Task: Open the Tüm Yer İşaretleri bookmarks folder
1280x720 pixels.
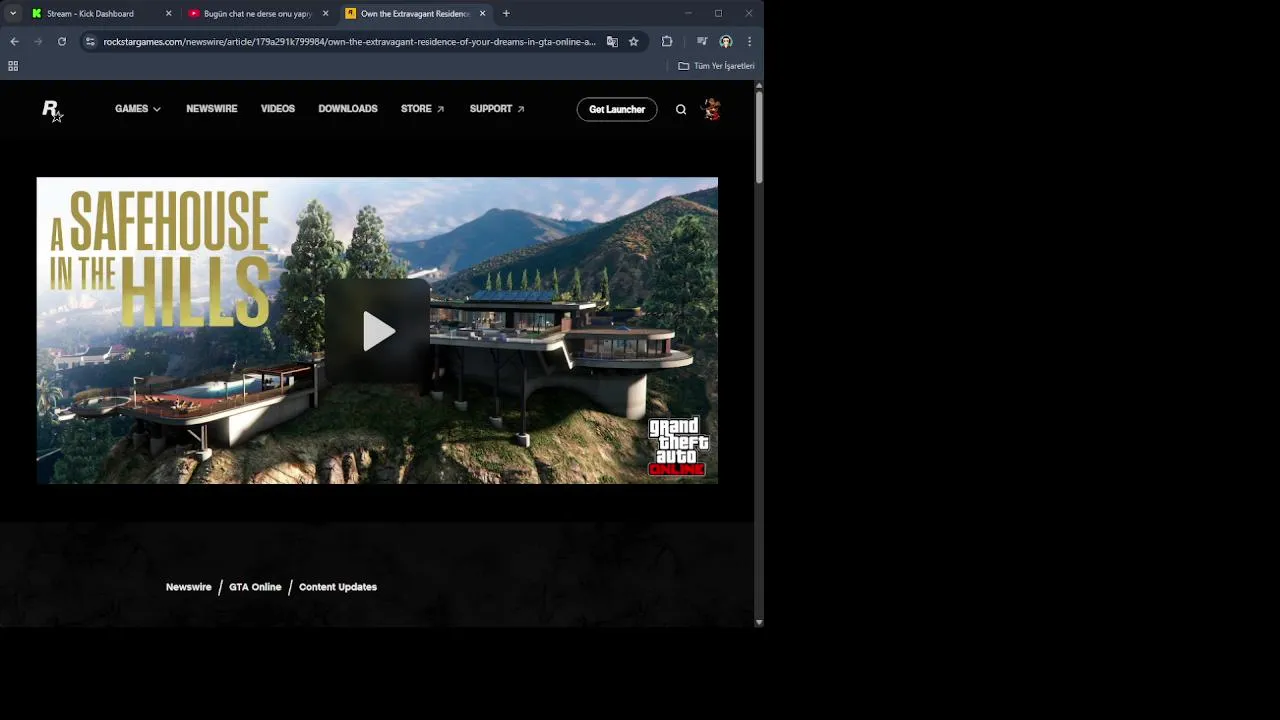Action: click(x=716, y=66)
